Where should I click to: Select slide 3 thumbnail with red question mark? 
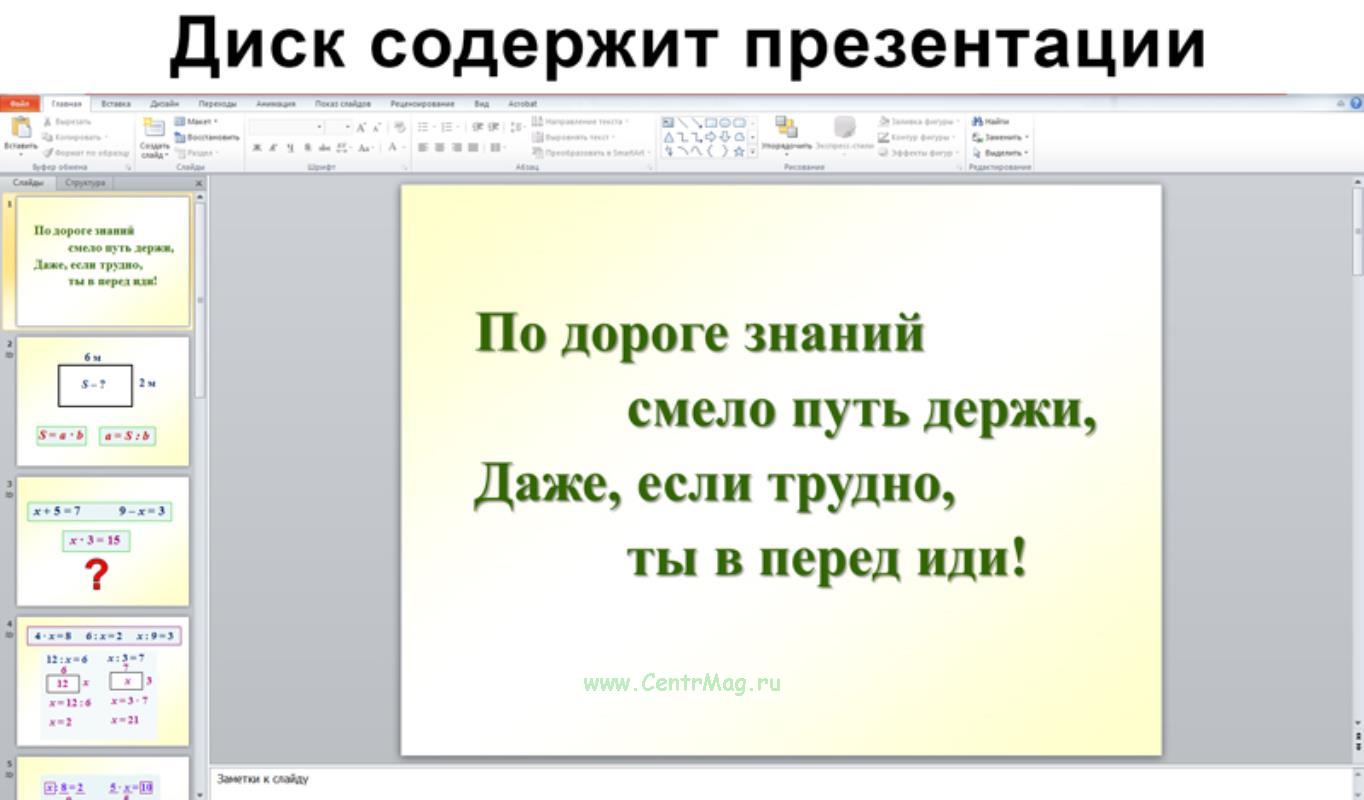click(103, 541)
